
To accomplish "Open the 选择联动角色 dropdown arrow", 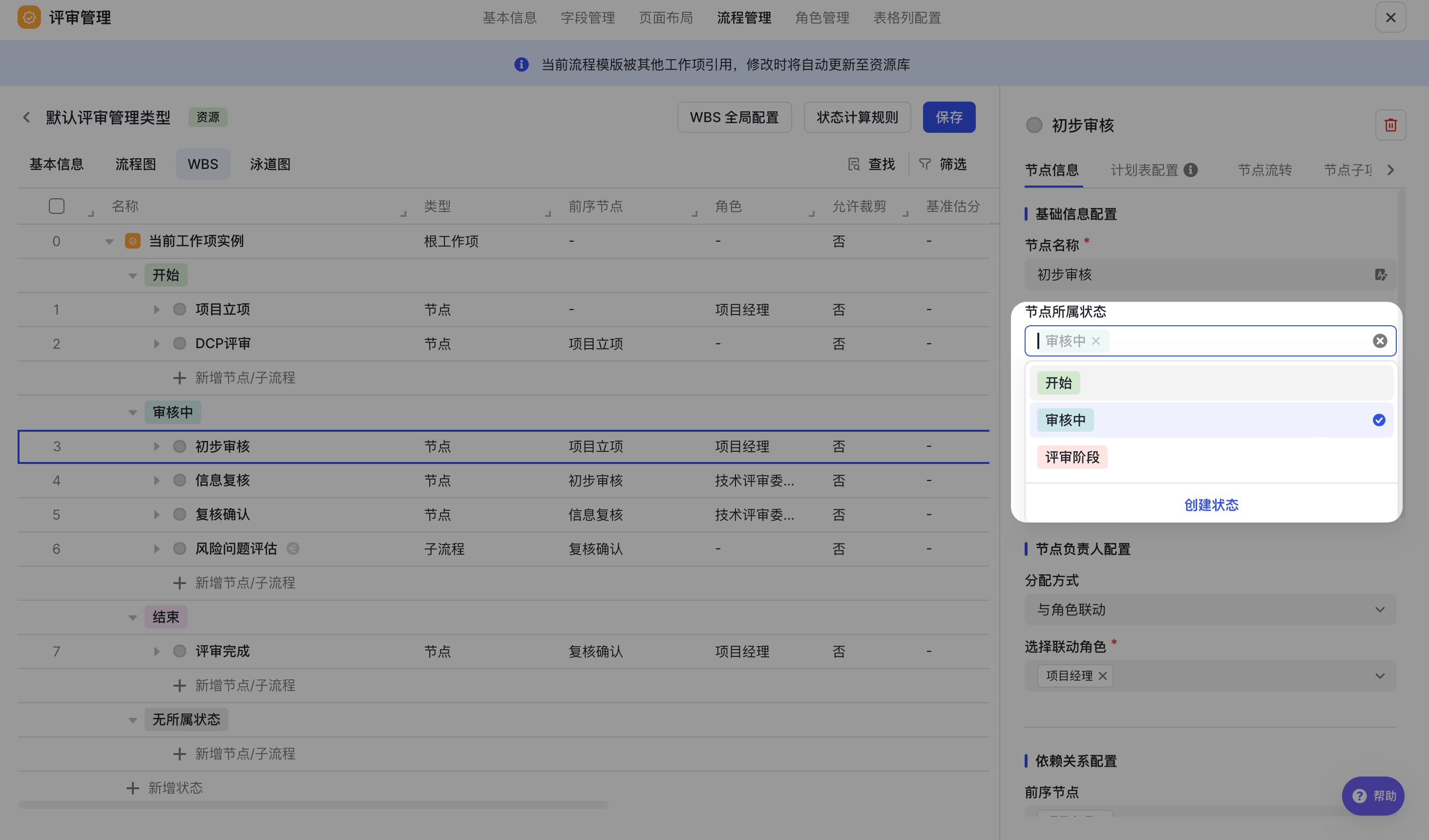I will (x=1380, y=676).
